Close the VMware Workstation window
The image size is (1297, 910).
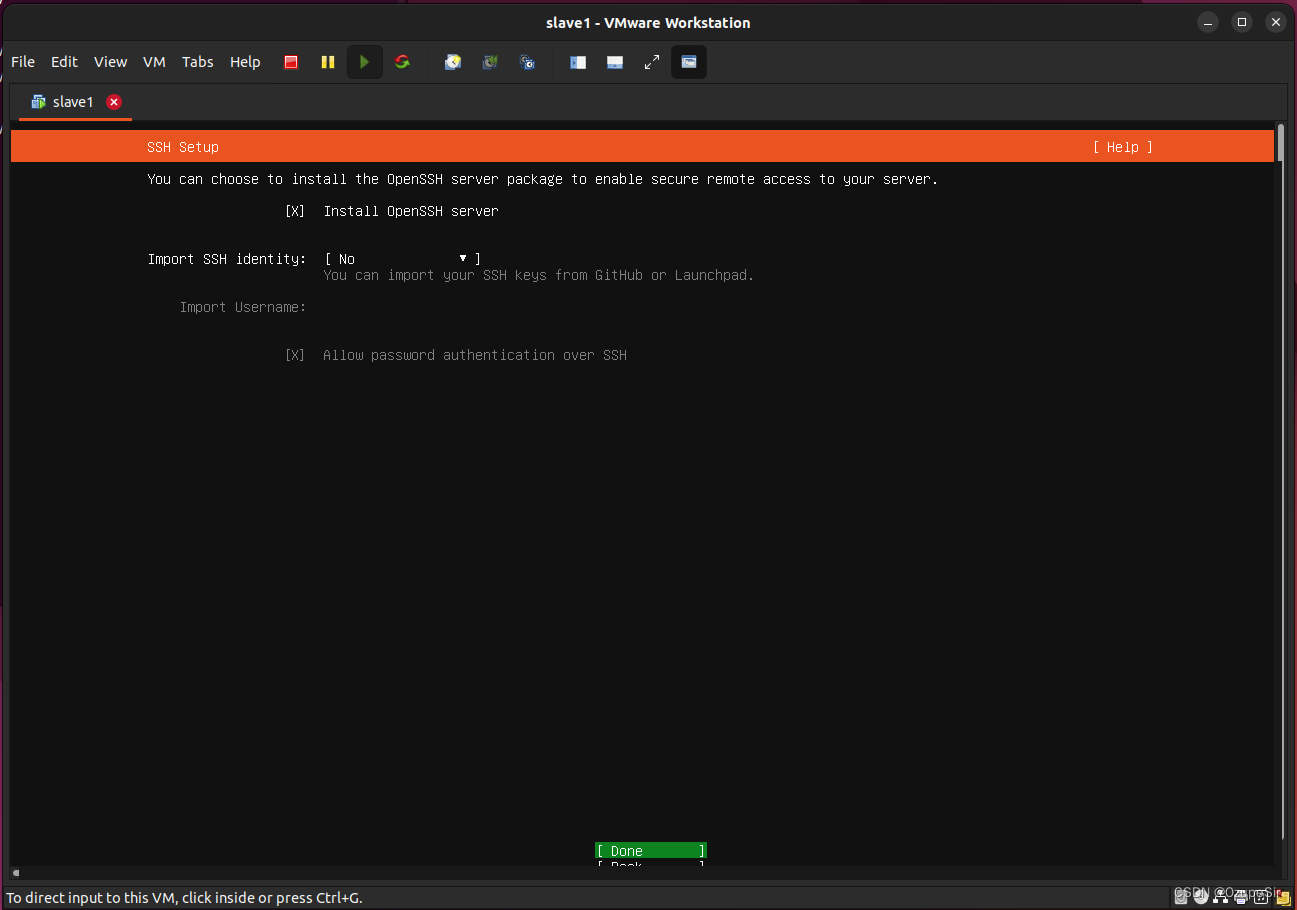pos(1274,21)
